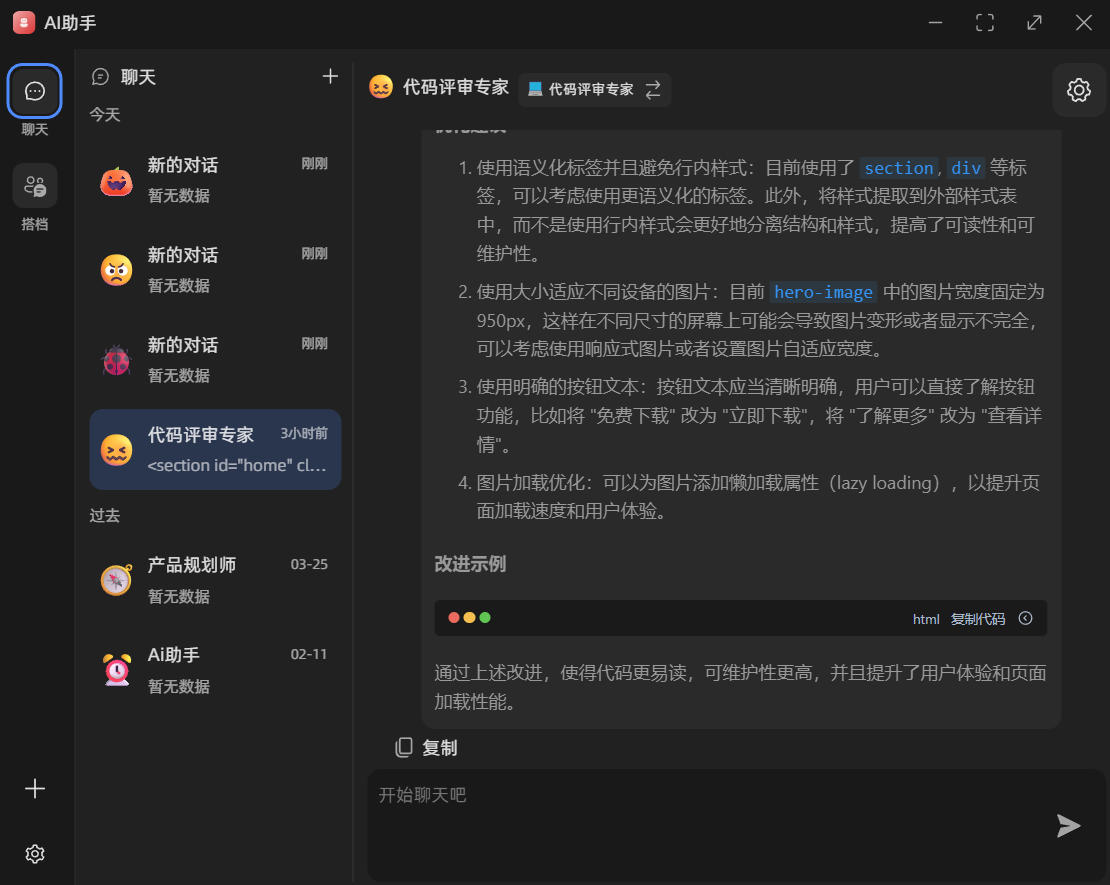Screen dimensions: 1110x885
Task: Open the 搭档 panel from the sidebar
Action: (x=34, y=185)
